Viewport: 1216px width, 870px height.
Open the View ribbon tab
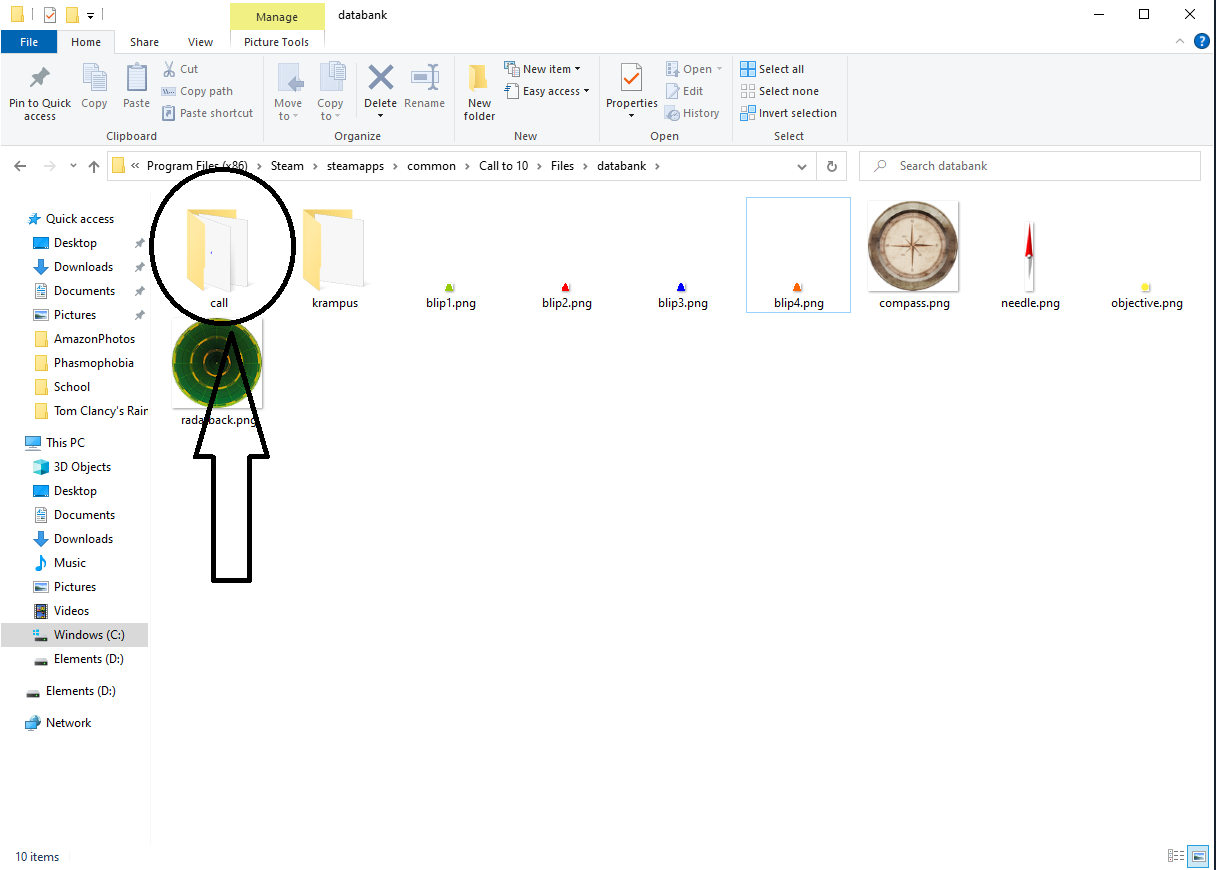point(200,42)
